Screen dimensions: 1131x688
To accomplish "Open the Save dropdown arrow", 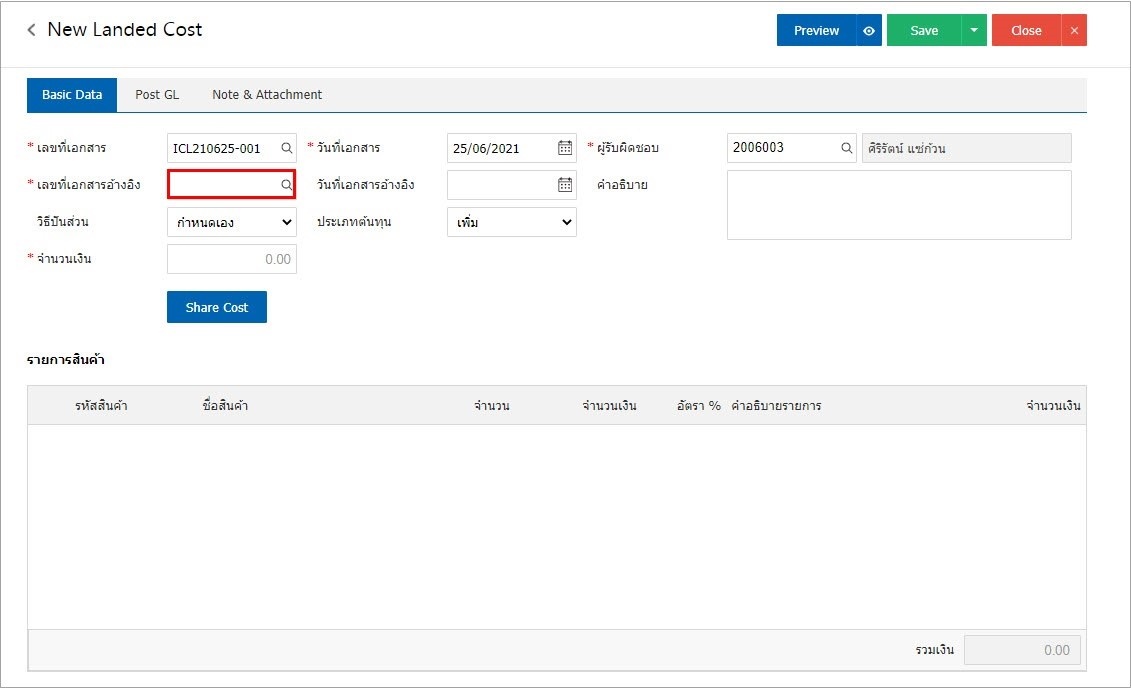I will (x=974, y=30).
